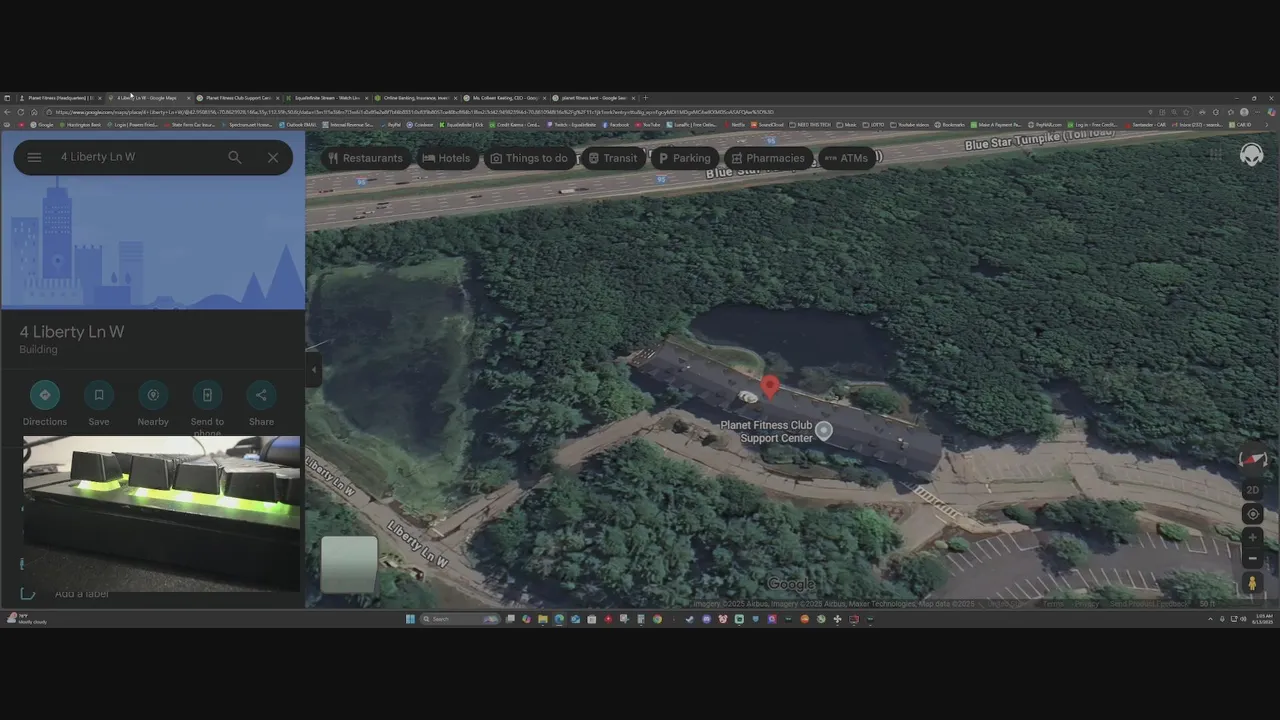Select the Parking chip
The image size is (1280, 720).
pos(684,158)
